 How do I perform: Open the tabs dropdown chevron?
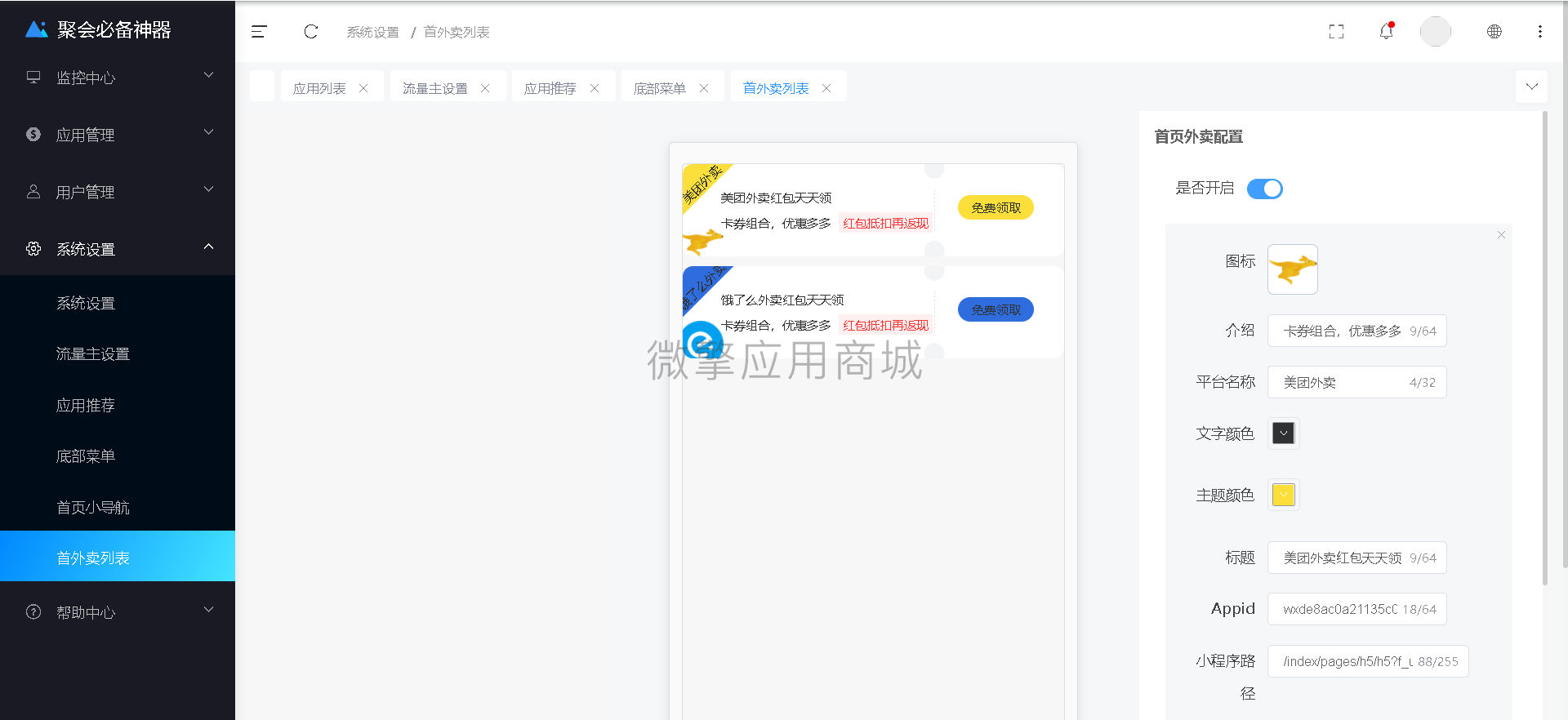coord(1531,87)
